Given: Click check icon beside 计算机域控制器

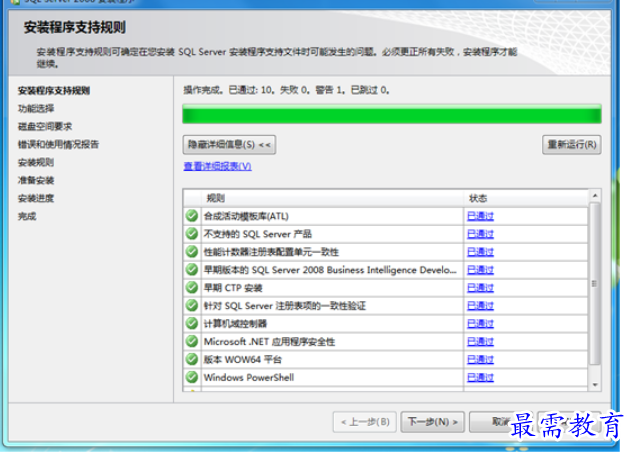Looking at the screenshot, I should [x=192, y=324].
